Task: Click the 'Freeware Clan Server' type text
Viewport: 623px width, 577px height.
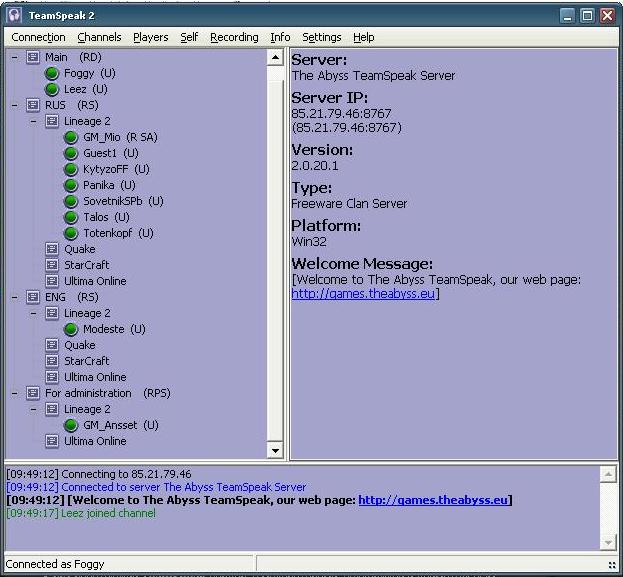Action: coord(349,204)
